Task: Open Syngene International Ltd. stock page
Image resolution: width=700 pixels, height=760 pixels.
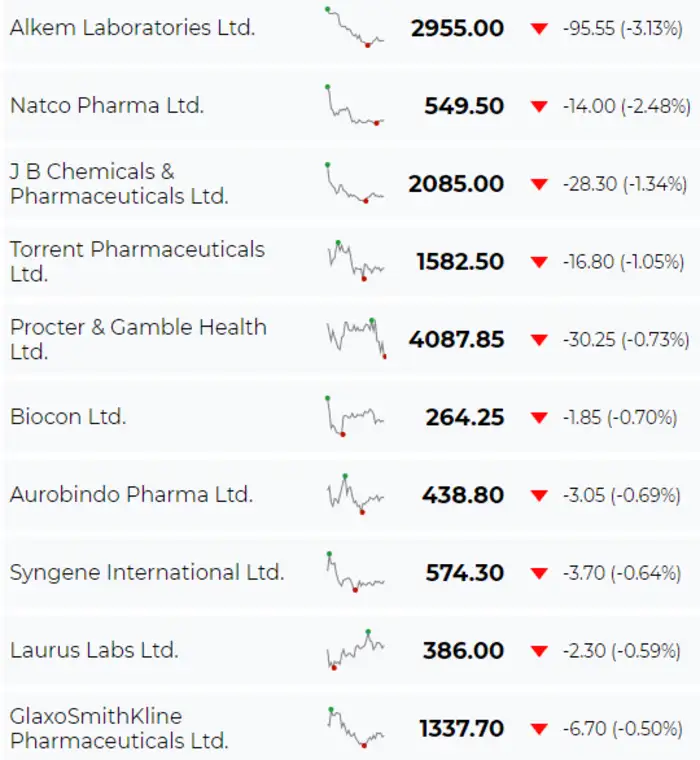Action: coord(147,573)
